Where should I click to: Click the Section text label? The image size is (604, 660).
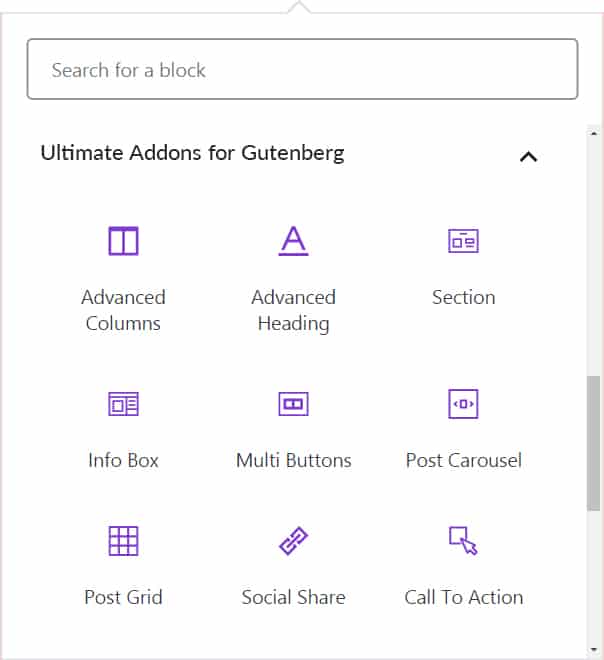point(463,297)
